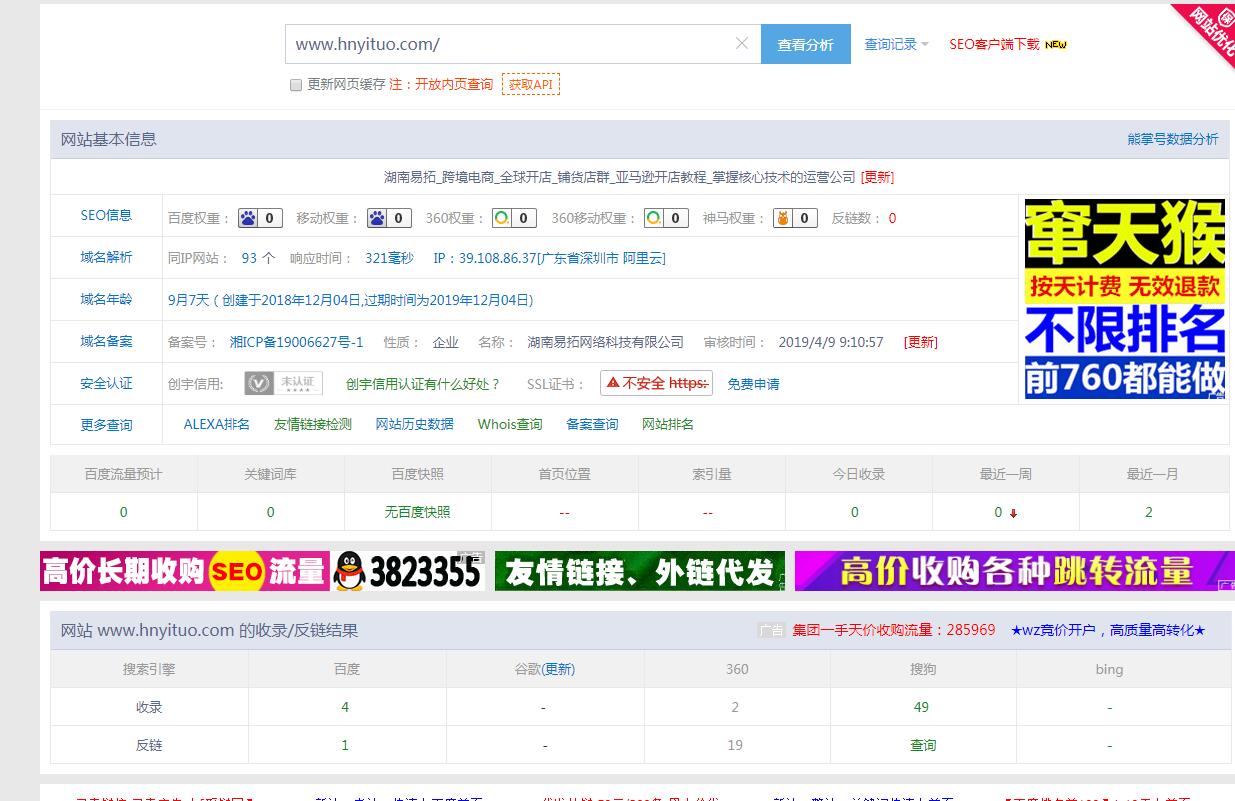Click 更新 beside 审核时间

tap(921, 342)
